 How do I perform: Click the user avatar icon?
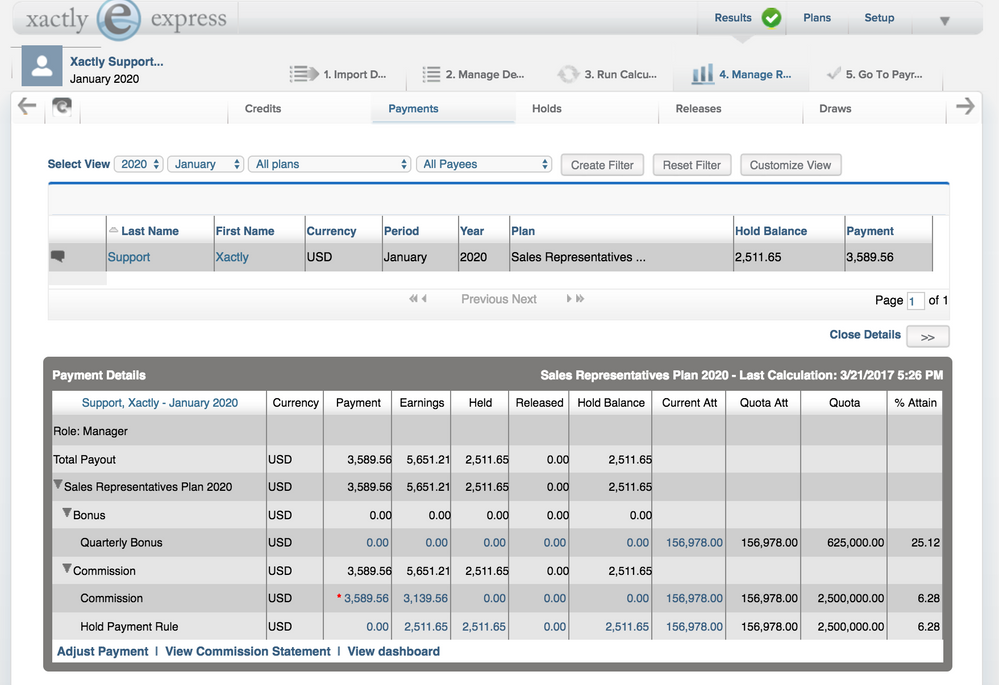(x=42, y=66)
